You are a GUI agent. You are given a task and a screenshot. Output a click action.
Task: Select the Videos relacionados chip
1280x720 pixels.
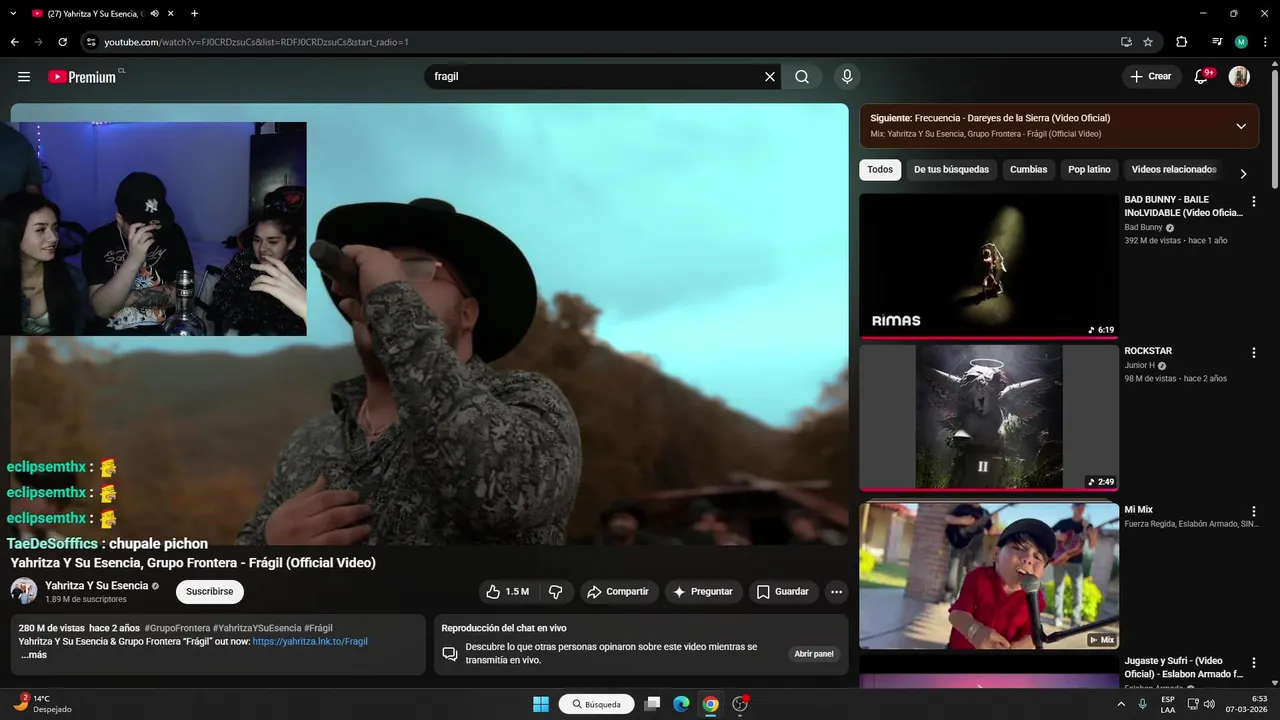click(x=1174, y=170)
